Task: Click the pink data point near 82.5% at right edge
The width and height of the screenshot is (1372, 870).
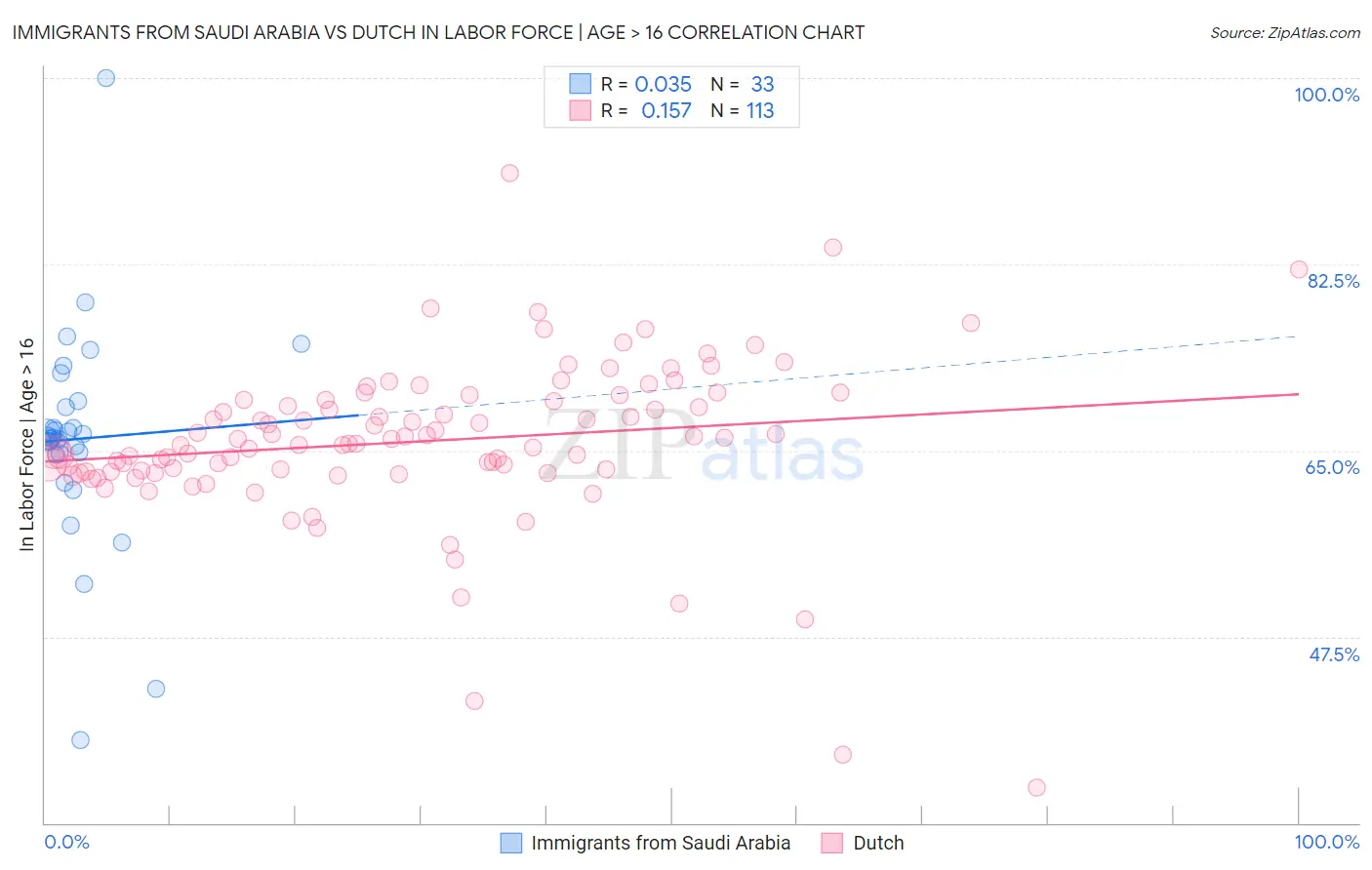Action: (x=1299, y=269)
